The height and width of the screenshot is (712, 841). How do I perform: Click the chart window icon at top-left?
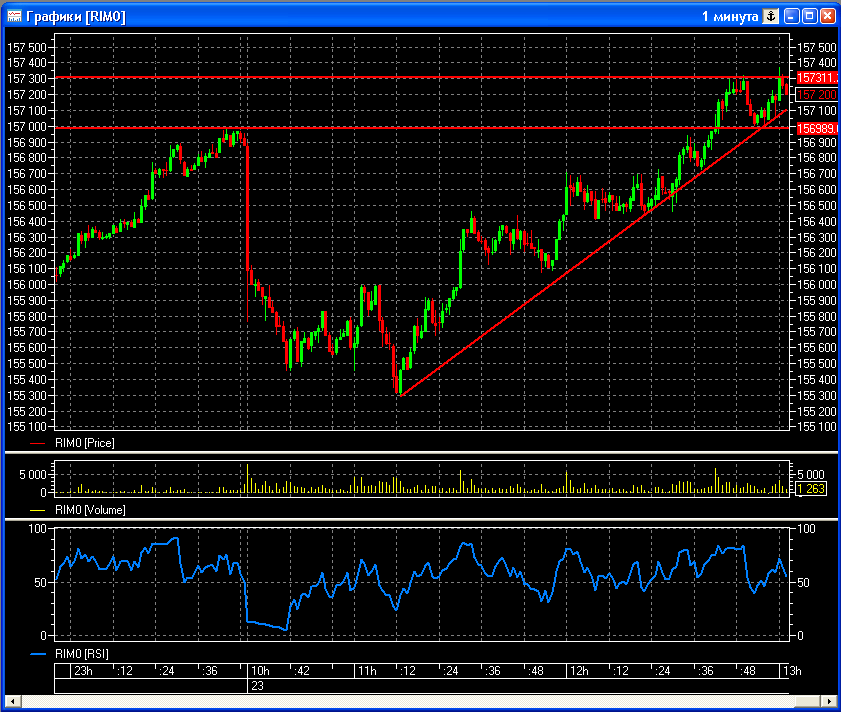point(14,16)
